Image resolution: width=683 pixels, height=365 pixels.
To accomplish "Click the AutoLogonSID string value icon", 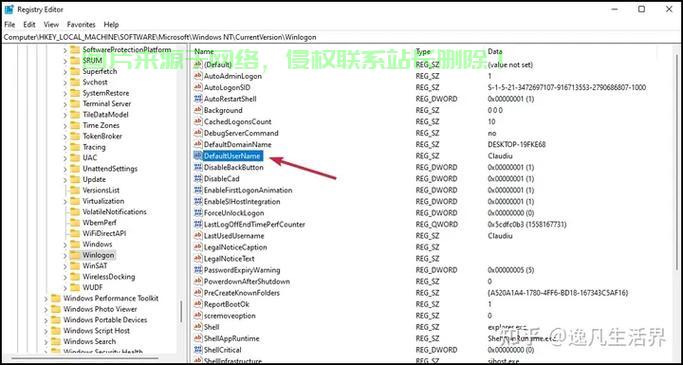I will pyautogui.click(x=198, y=88).
